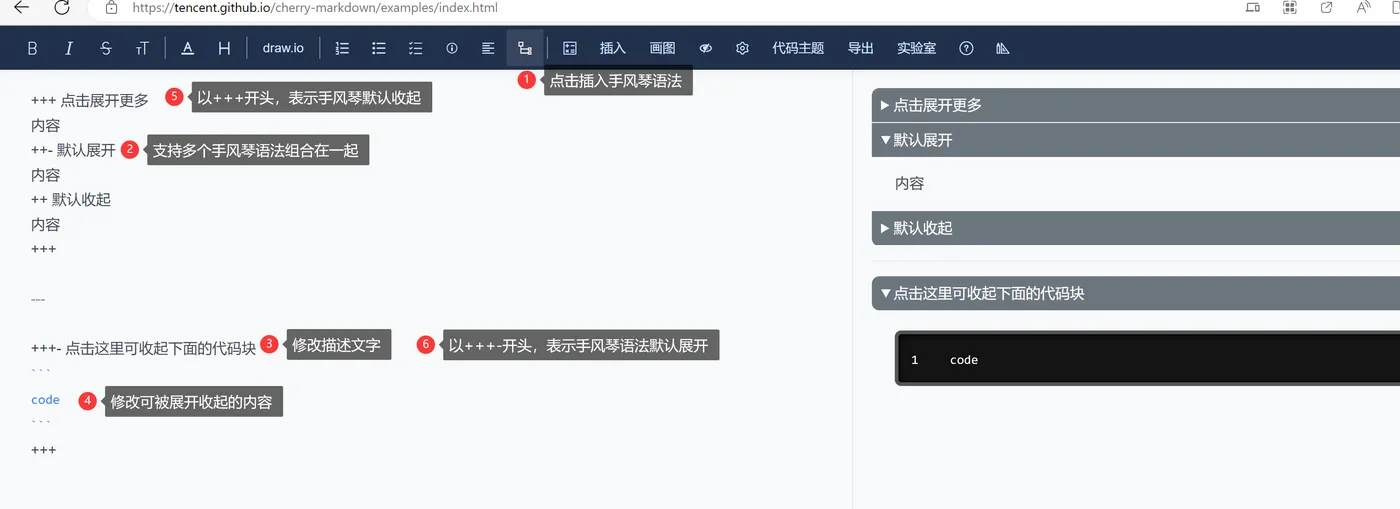The height and width of the screenshot is (509, 1400).
Task: Open the text alignment tool
Action: 488,48
